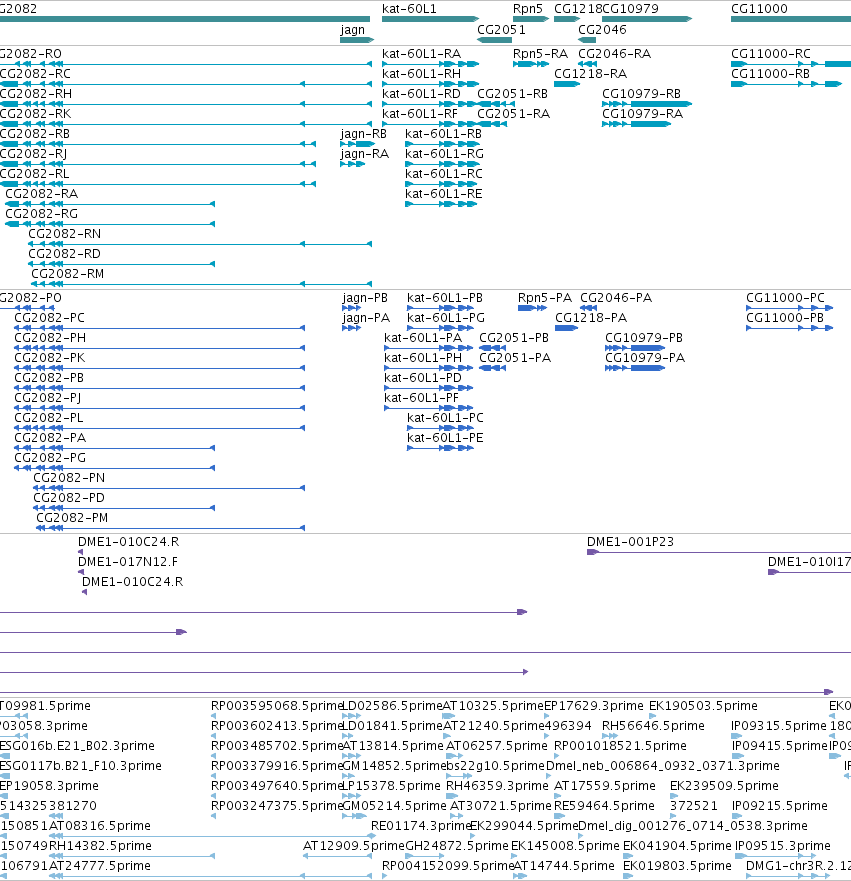Click protein jagn-PB
The image size is (851, 881).
(x=365, y=298)
